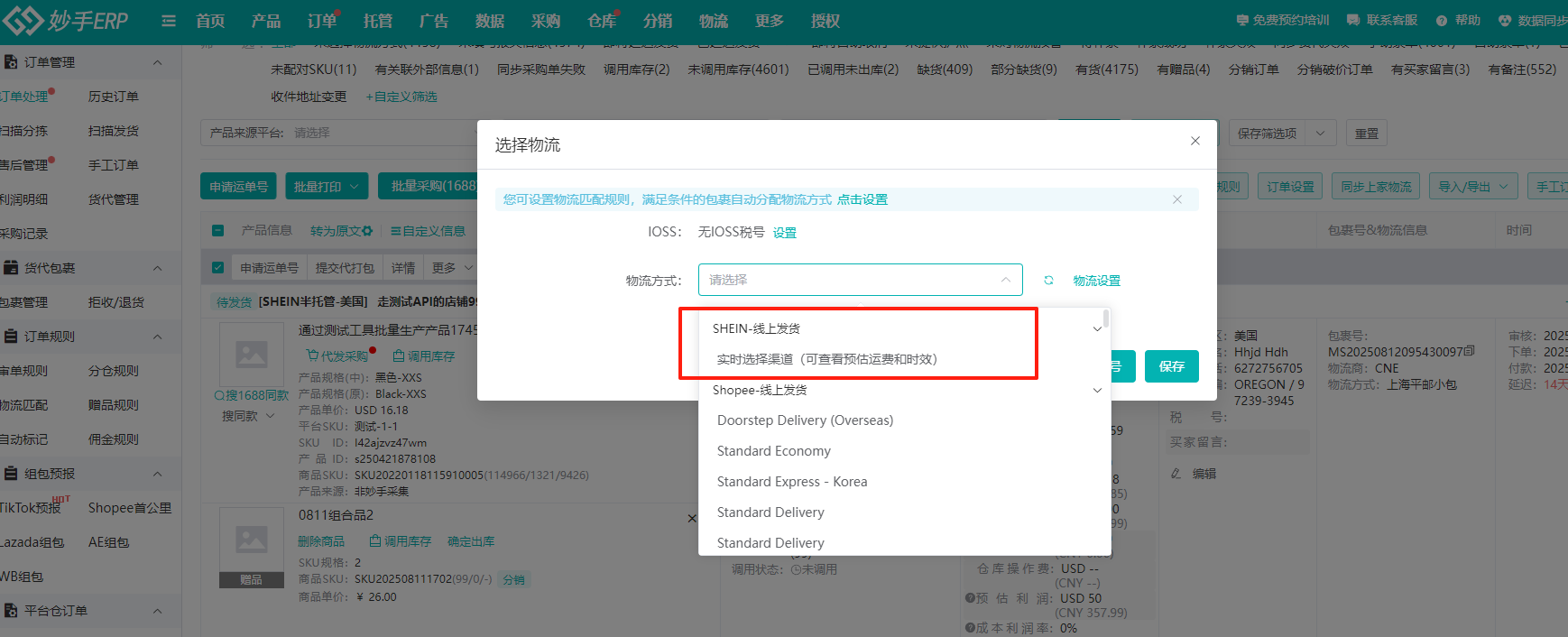This screenshot has height=637, width=1568.
Task: Click 调用库存 beside 代发采购
Action: (423, 356)
